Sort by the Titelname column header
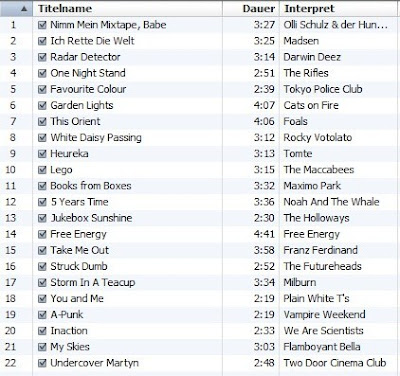The width and height of the screenshot is (400, 376). click(127, 9)
